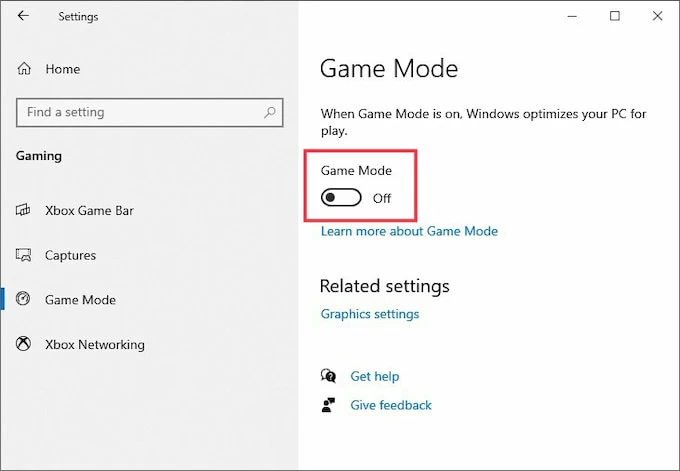
Task: Select the Game Mode sidebar item
Action: pyautogui.click(x=80, y=300)
